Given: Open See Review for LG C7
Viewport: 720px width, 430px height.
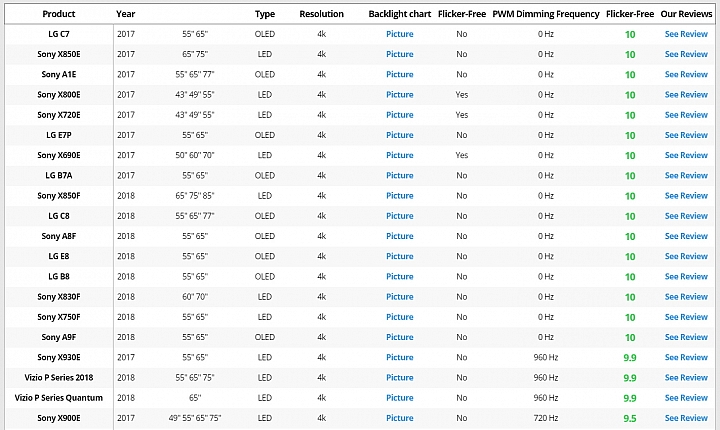Looking at the screenshot, I should (686, 34).
